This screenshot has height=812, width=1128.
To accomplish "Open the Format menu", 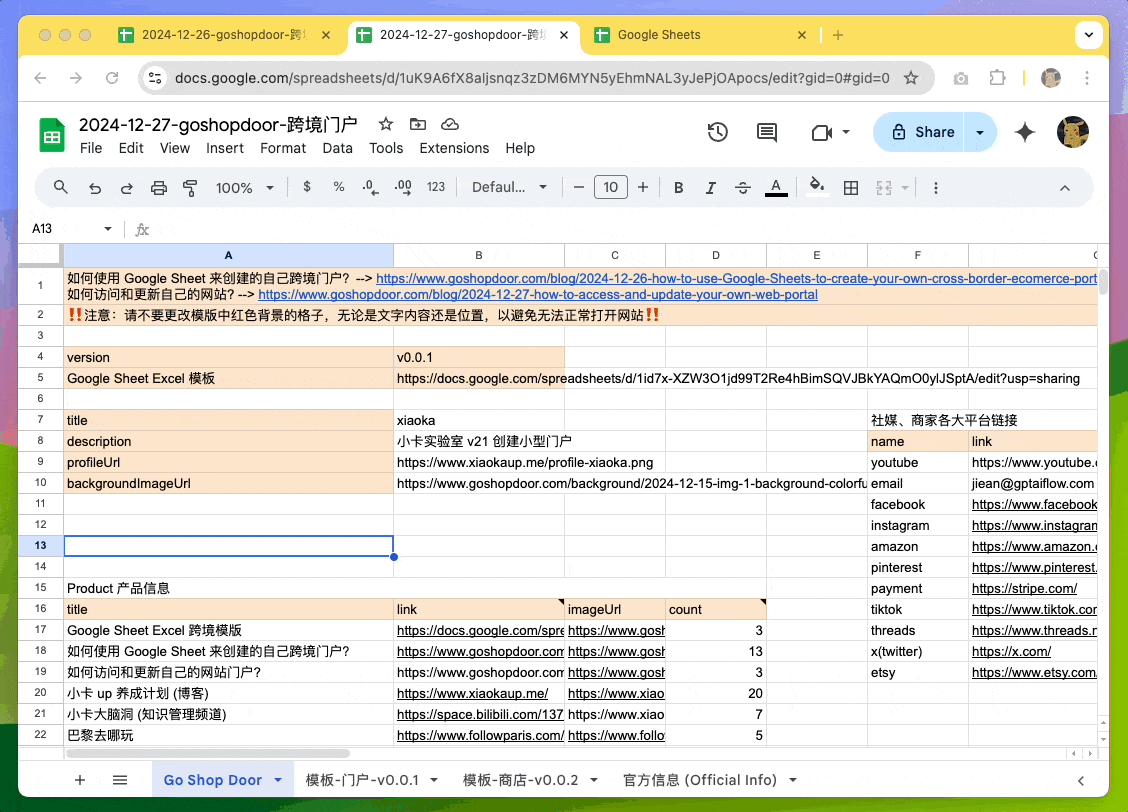I will 283,148.
